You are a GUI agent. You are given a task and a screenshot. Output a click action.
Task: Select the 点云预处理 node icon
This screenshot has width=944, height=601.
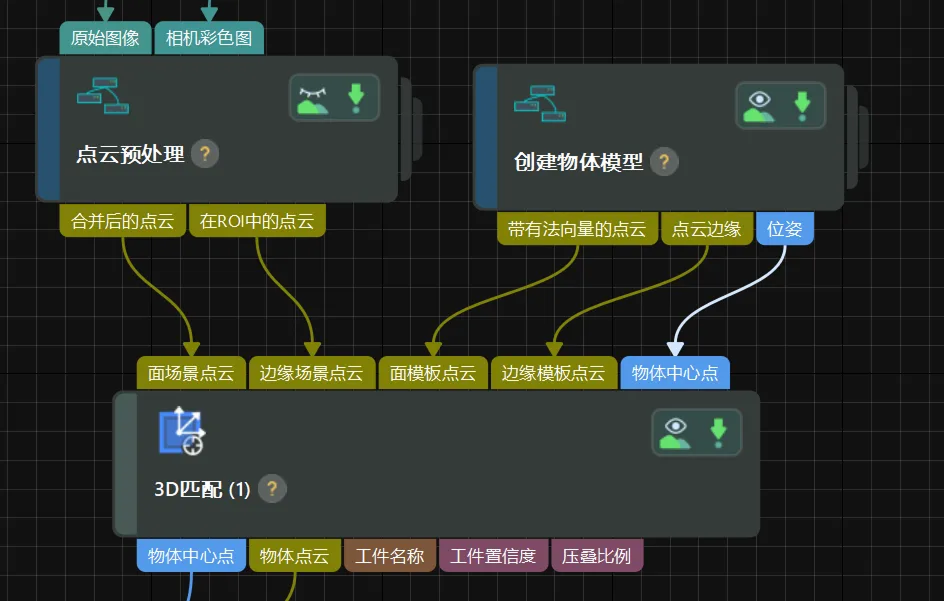105,95
